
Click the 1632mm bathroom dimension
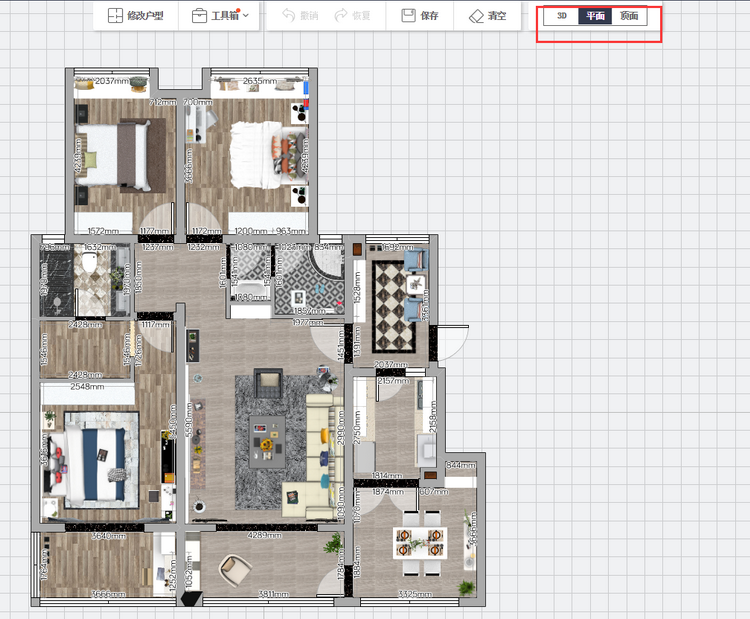click(x=100, y=247)
